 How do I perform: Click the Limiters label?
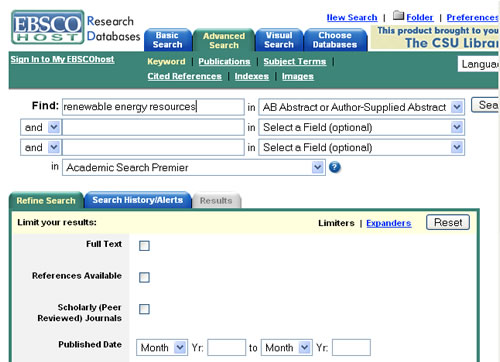(336, 223)
